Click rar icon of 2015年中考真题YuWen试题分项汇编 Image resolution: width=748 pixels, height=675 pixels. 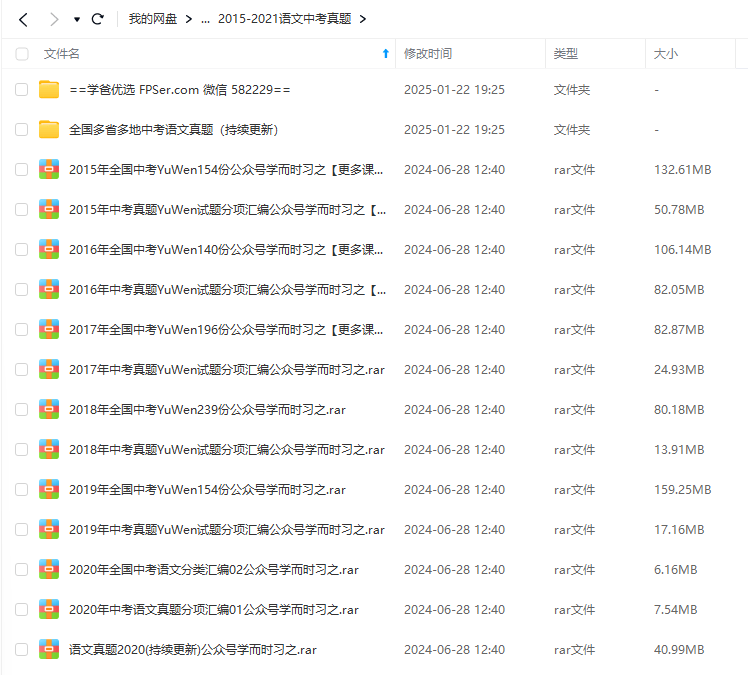pyautogui.click(x=49, y=209)
